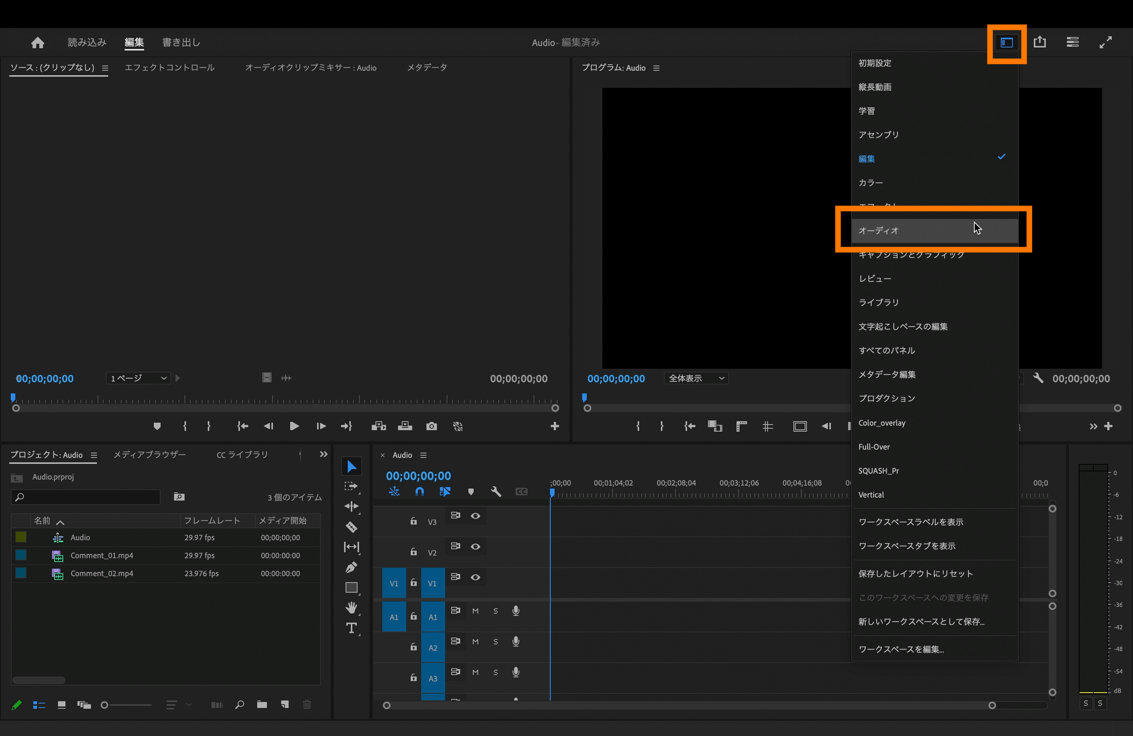Click the Quick Export share icon
This screenshot has height=736, width=1133.
[x=1040, y=42]
